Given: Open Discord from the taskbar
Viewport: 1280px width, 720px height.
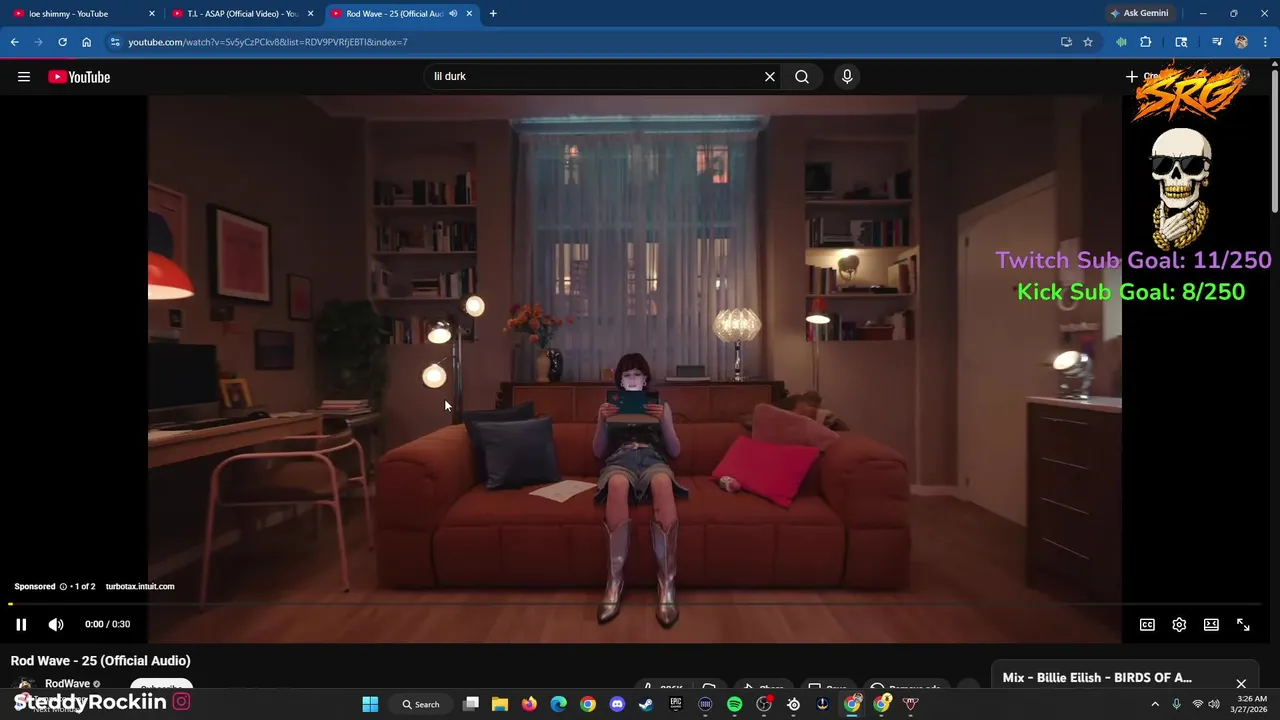Looking at the screenshot, I should (617, 704).
